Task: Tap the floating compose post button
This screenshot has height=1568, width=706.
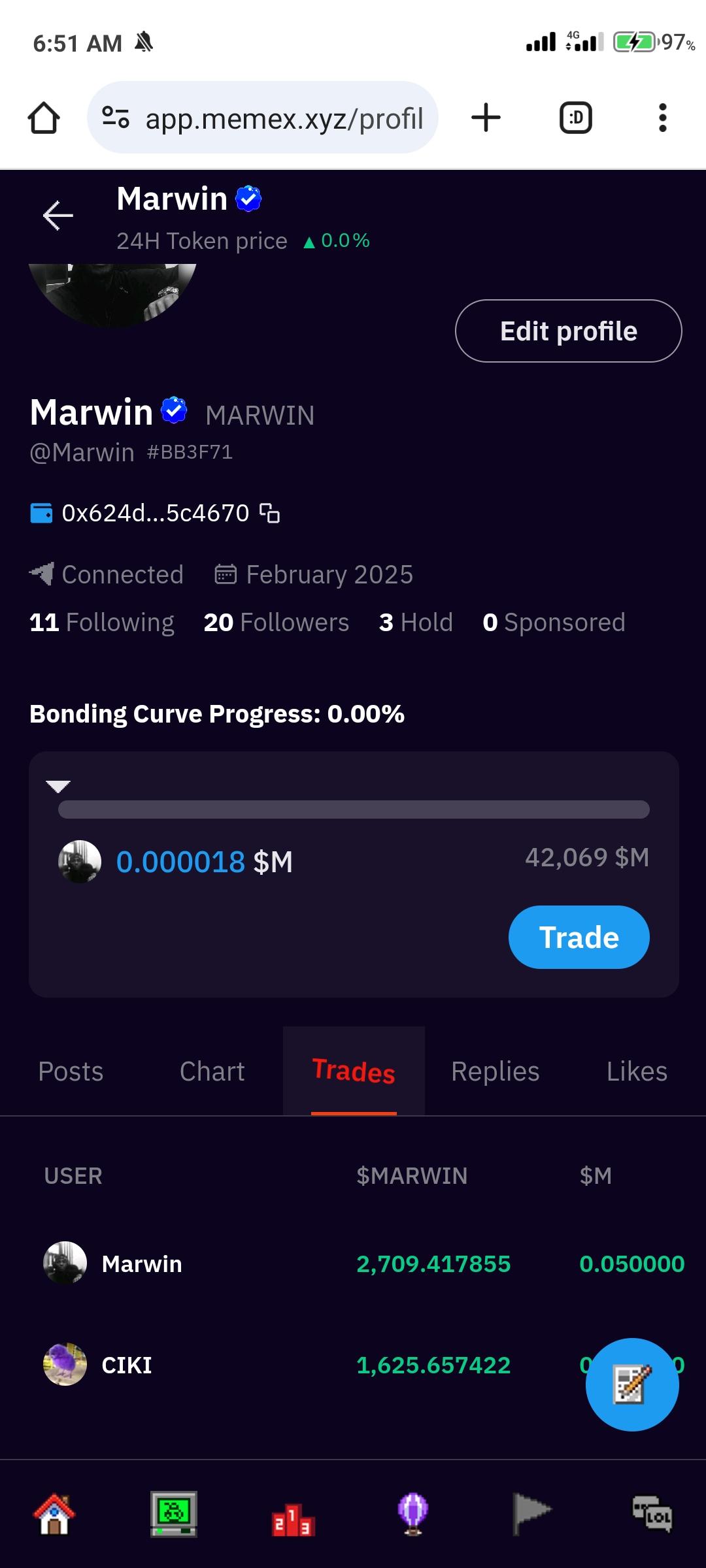Action: [x=631, y=1384]
